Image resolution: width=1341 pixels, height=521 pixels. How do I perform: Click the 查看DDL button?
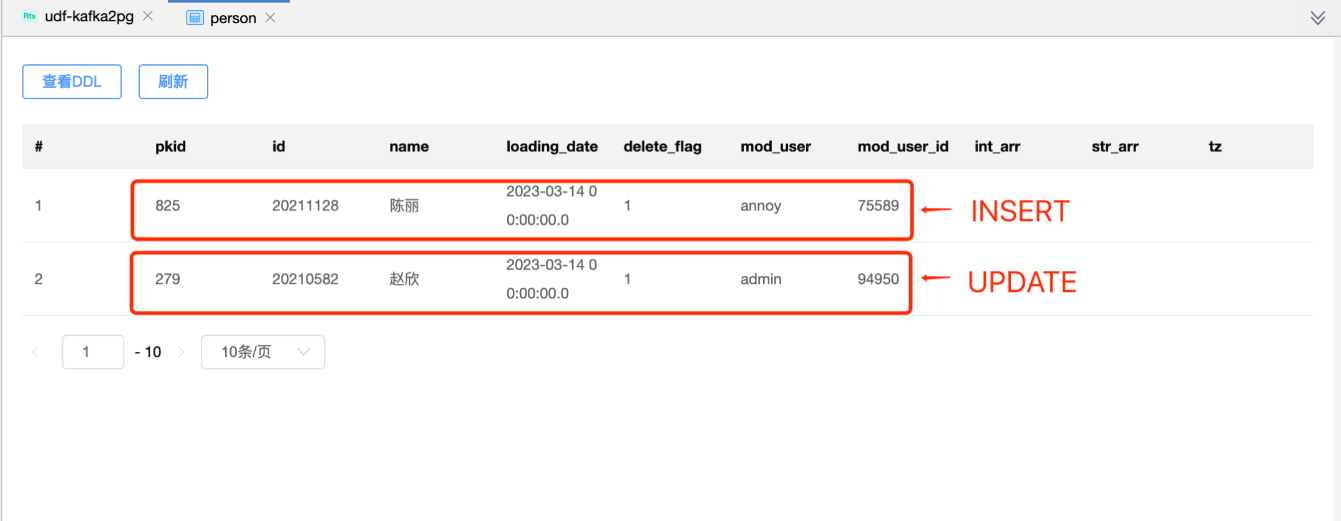(72, 82)
